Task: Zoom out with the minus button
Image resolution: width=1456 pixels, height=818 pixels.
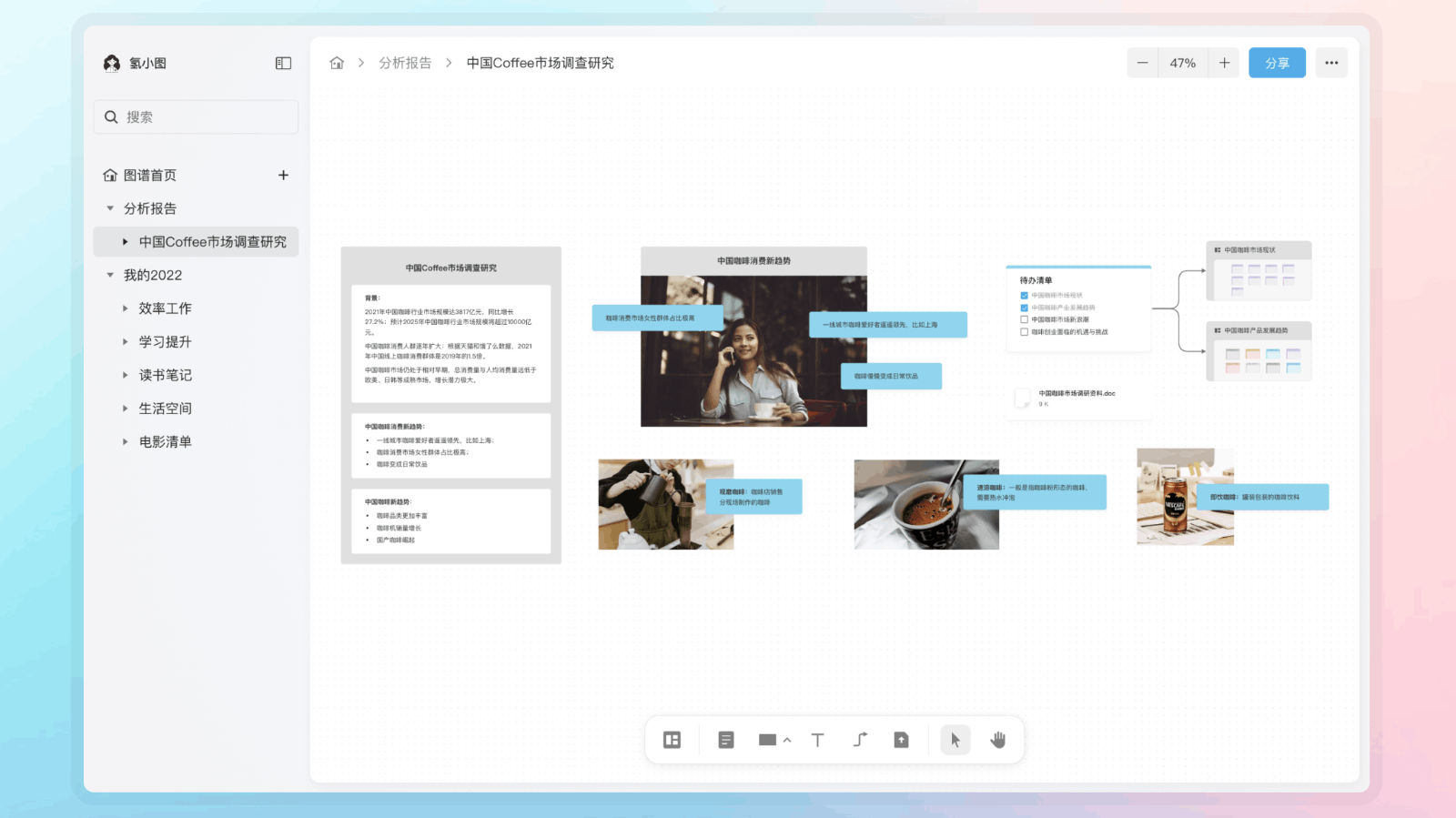Action: coord(1142,63)
